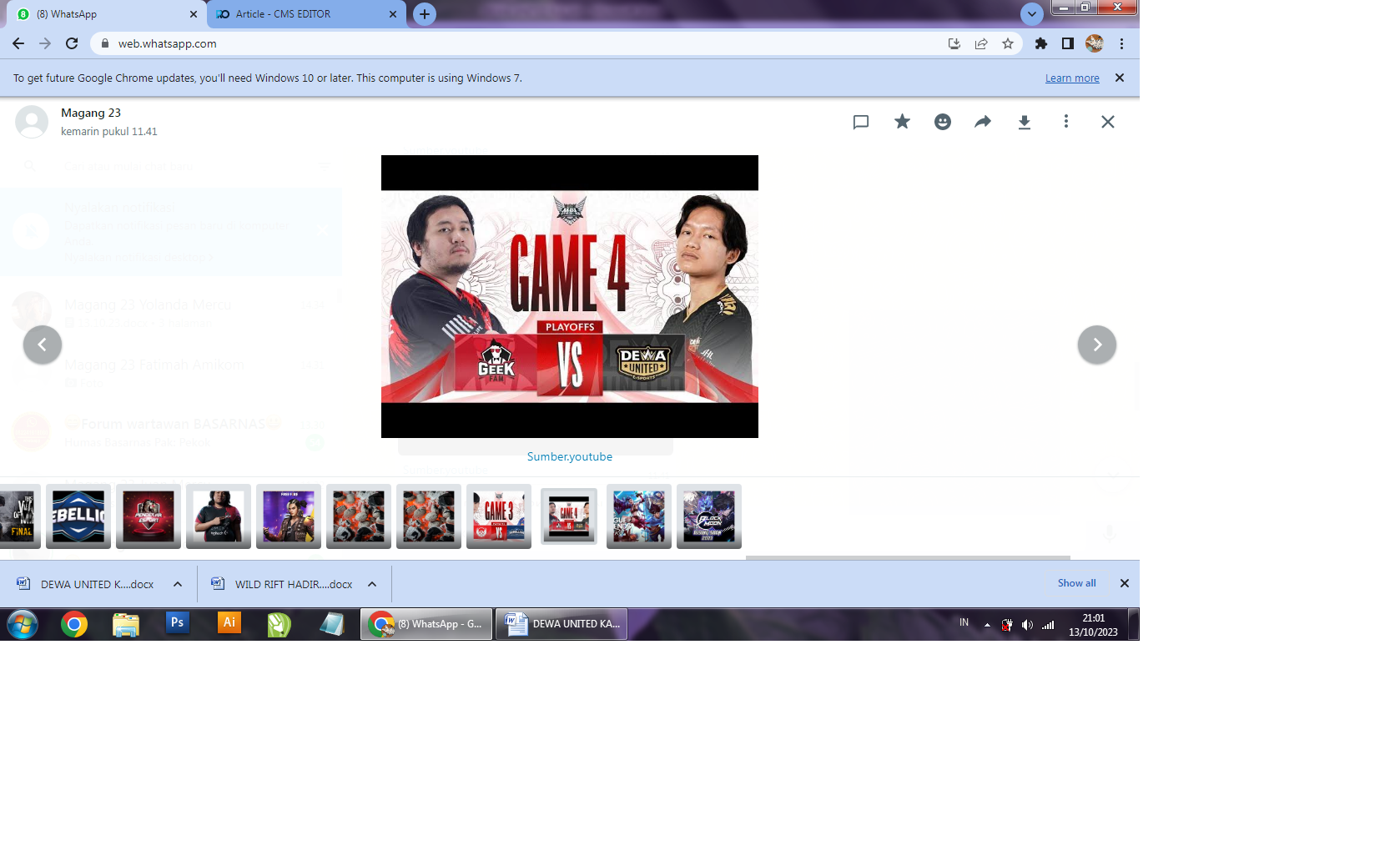Open a new Chrome tab
Image resolution: width=1400 pixels, height=861 pixels.
425,14
